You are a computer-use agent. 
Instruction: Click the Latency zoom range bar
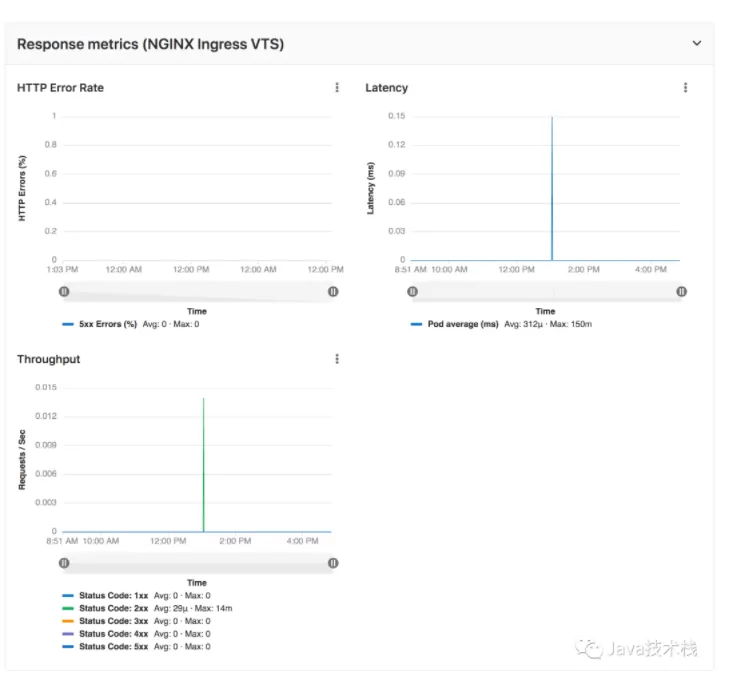pos(547,291)
